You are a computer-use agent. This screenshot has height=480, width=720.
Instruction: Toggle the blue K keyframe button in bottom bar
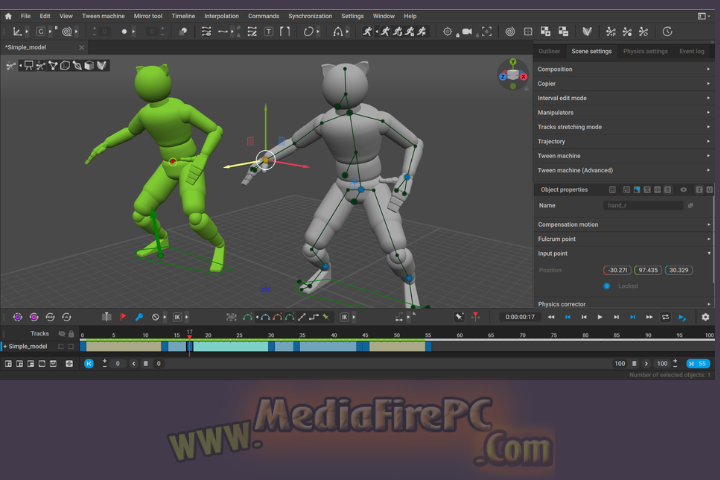click(x=89, y=363)
